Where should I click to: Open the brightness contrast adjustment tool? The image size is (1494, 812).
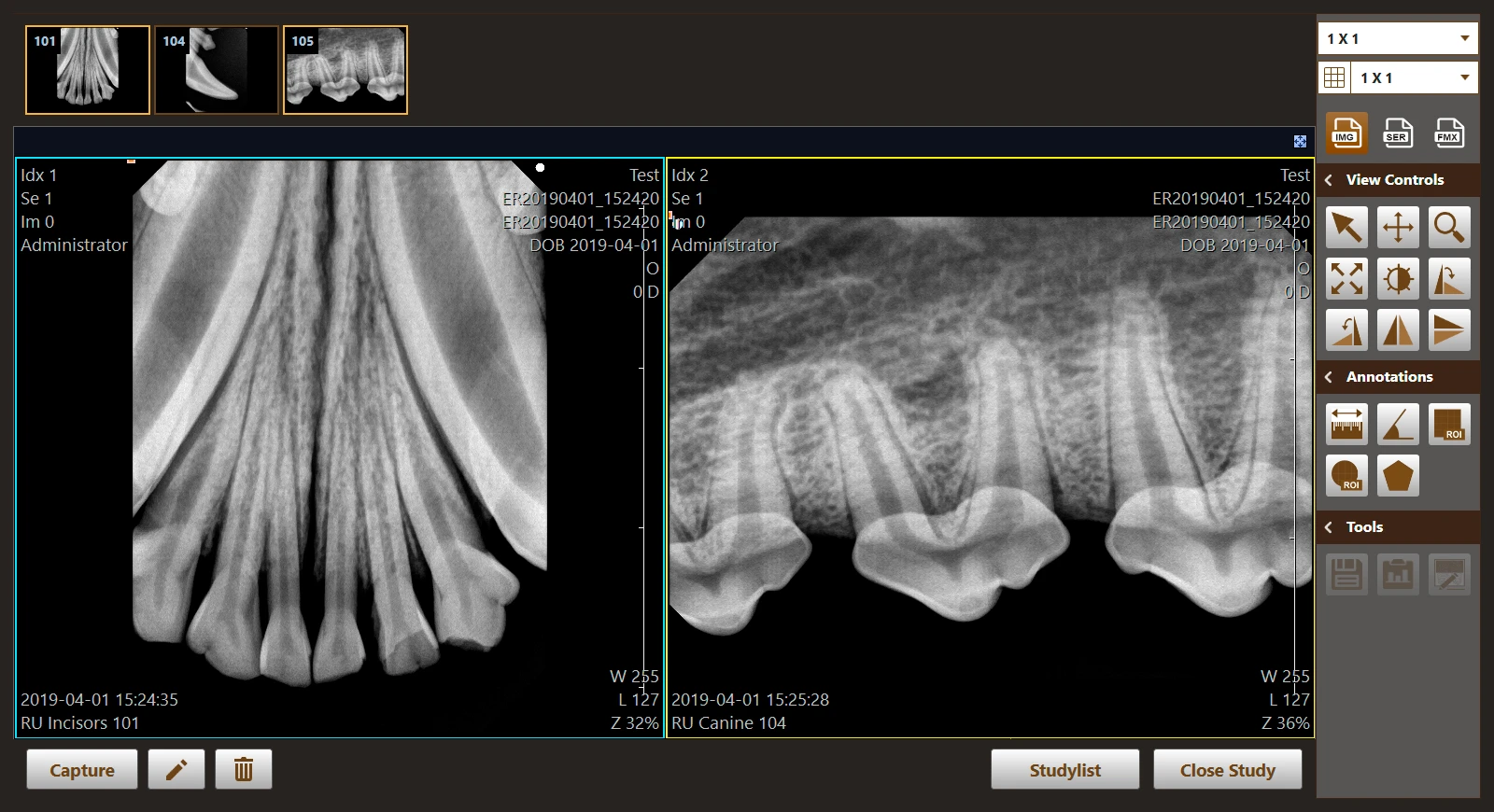[x=1398, y=278]
